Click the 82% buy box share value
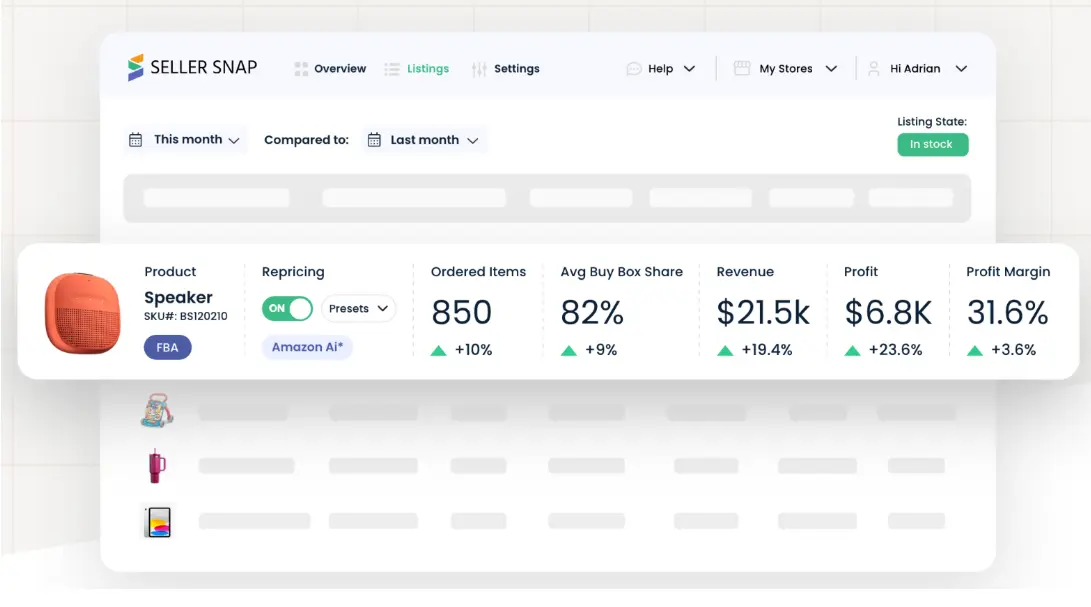The image size is (1091, 607). (592, 312)
